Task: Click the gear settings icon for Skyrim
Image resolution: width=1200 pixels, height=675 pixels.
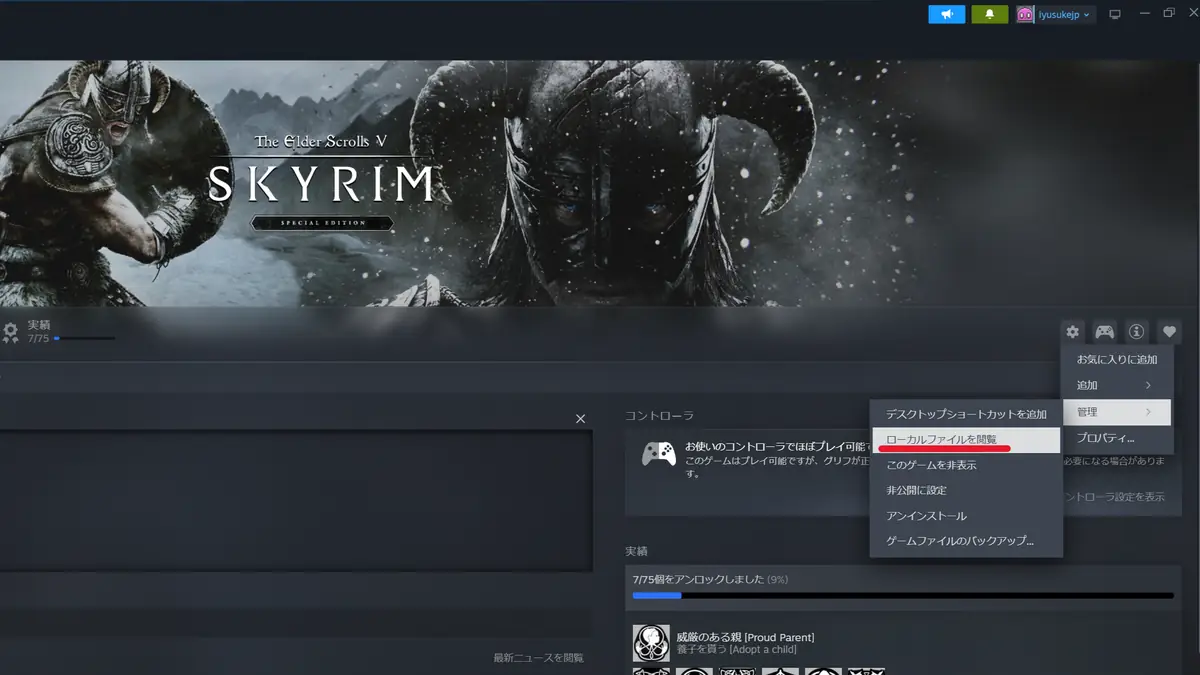Action: click(1072, 332)
